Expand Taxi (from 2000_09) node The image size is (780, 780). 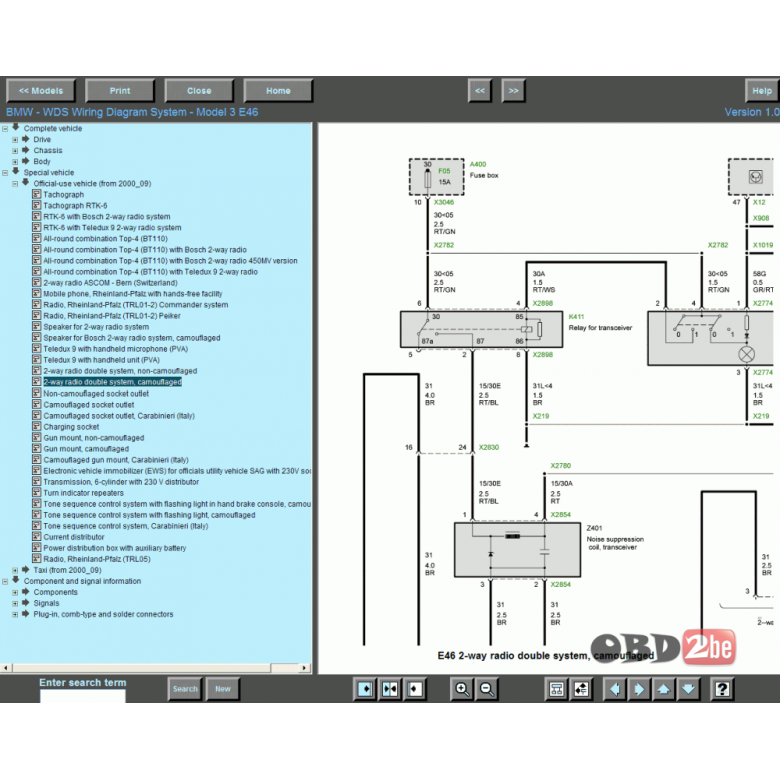click(x=15, y=571)
